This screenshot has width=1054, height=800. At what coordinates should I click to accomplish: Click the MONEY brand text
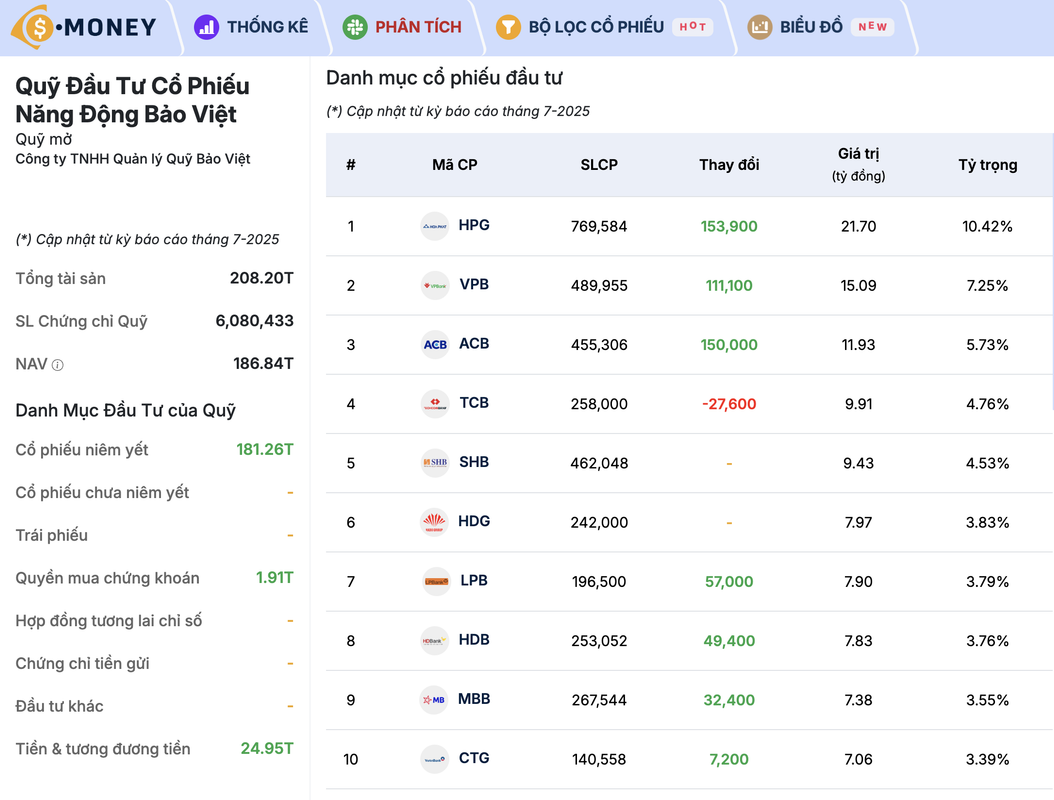110,27
